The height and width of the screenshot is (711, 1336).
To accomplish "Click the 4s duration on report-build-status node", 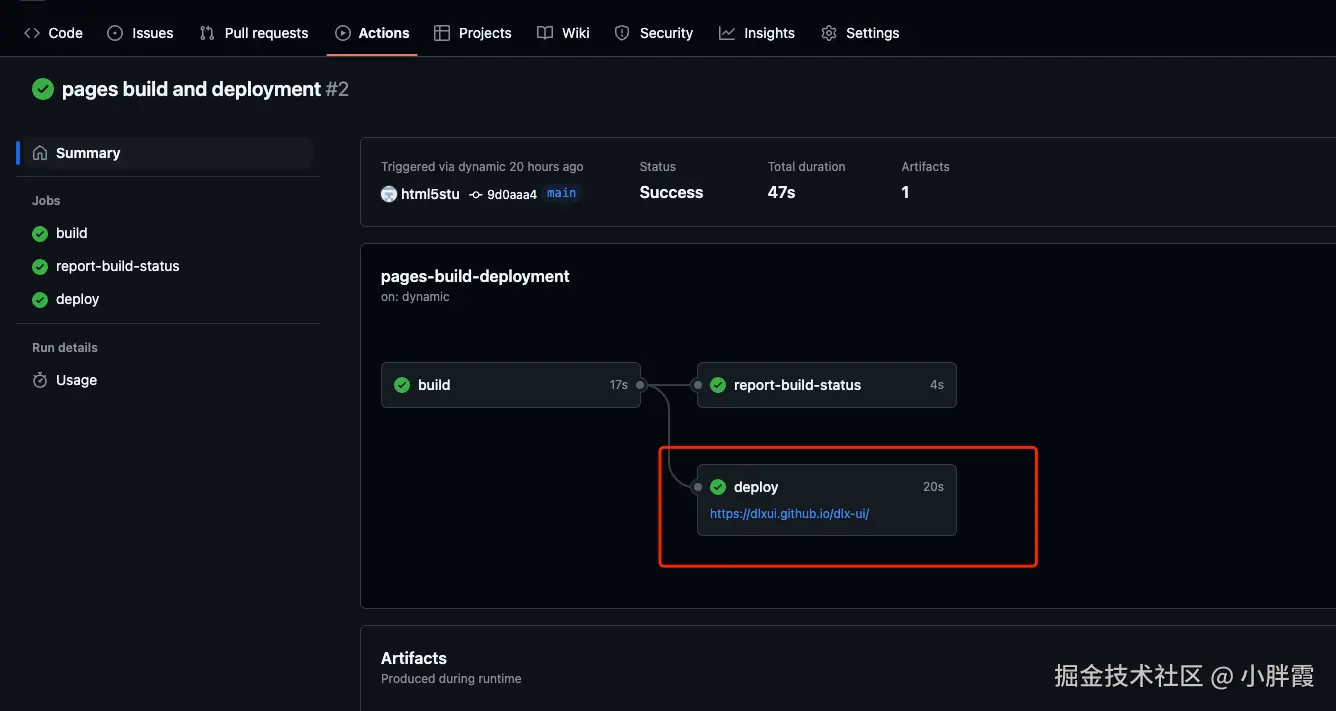I will click(x=936, y=385).
